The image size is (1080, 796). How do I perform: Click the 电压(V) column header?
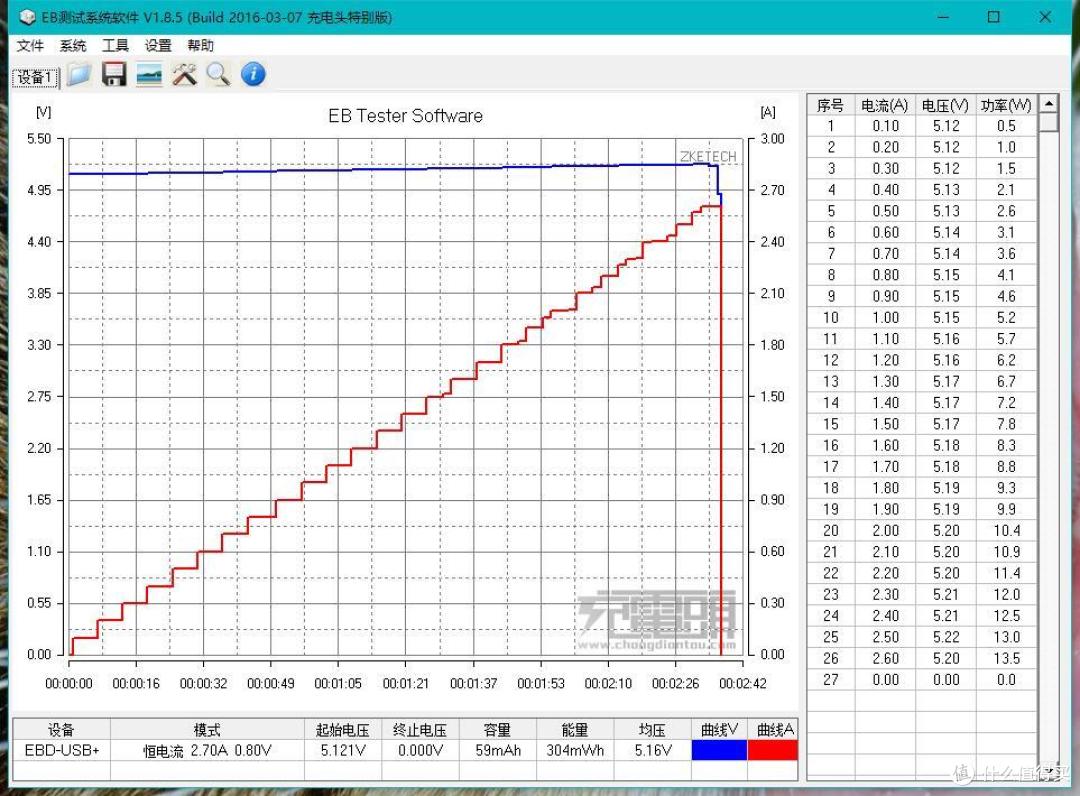point(946,105)
